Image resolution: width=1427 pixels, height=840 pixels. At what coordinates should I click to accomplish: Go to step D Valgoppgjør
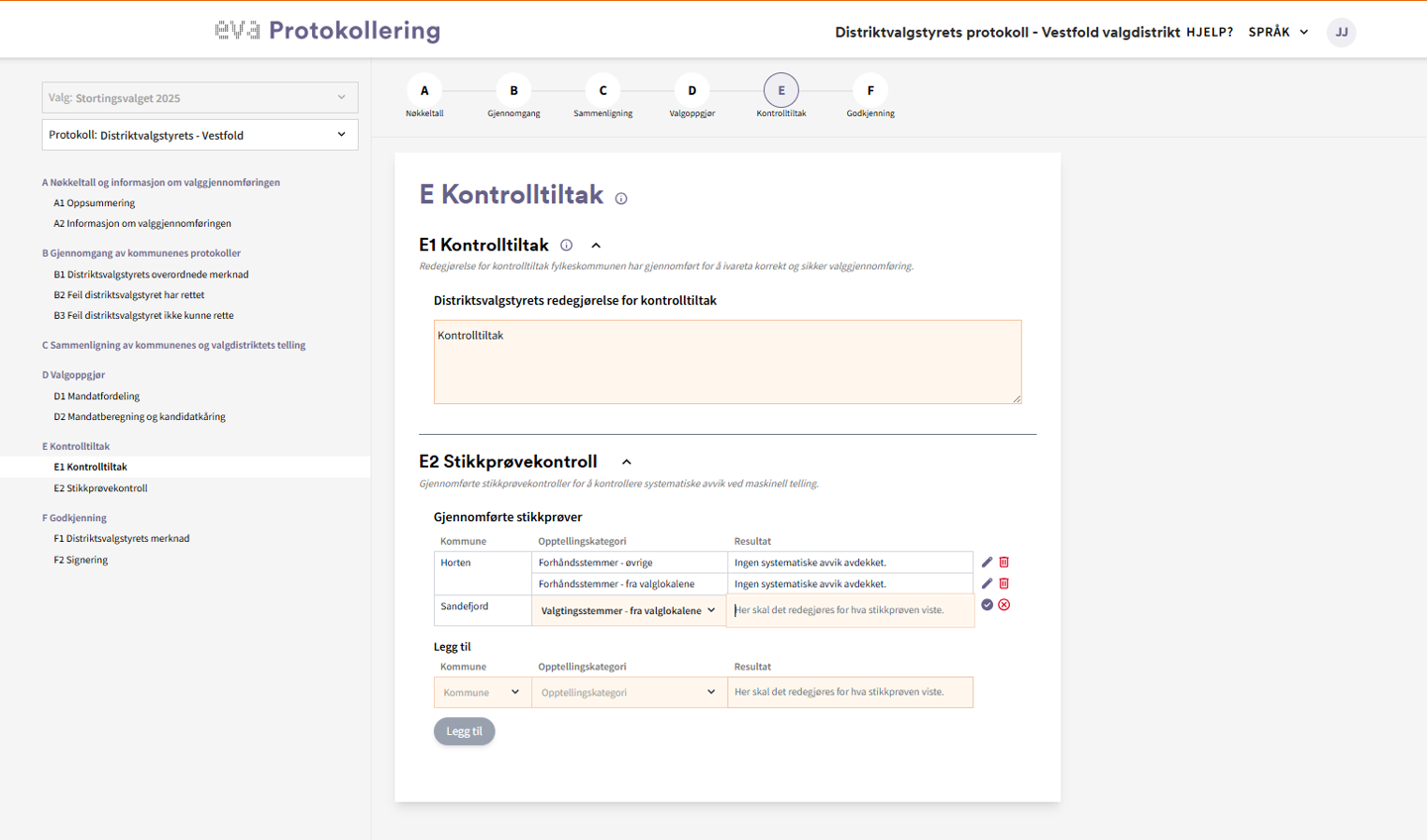[x=692, y=91]
